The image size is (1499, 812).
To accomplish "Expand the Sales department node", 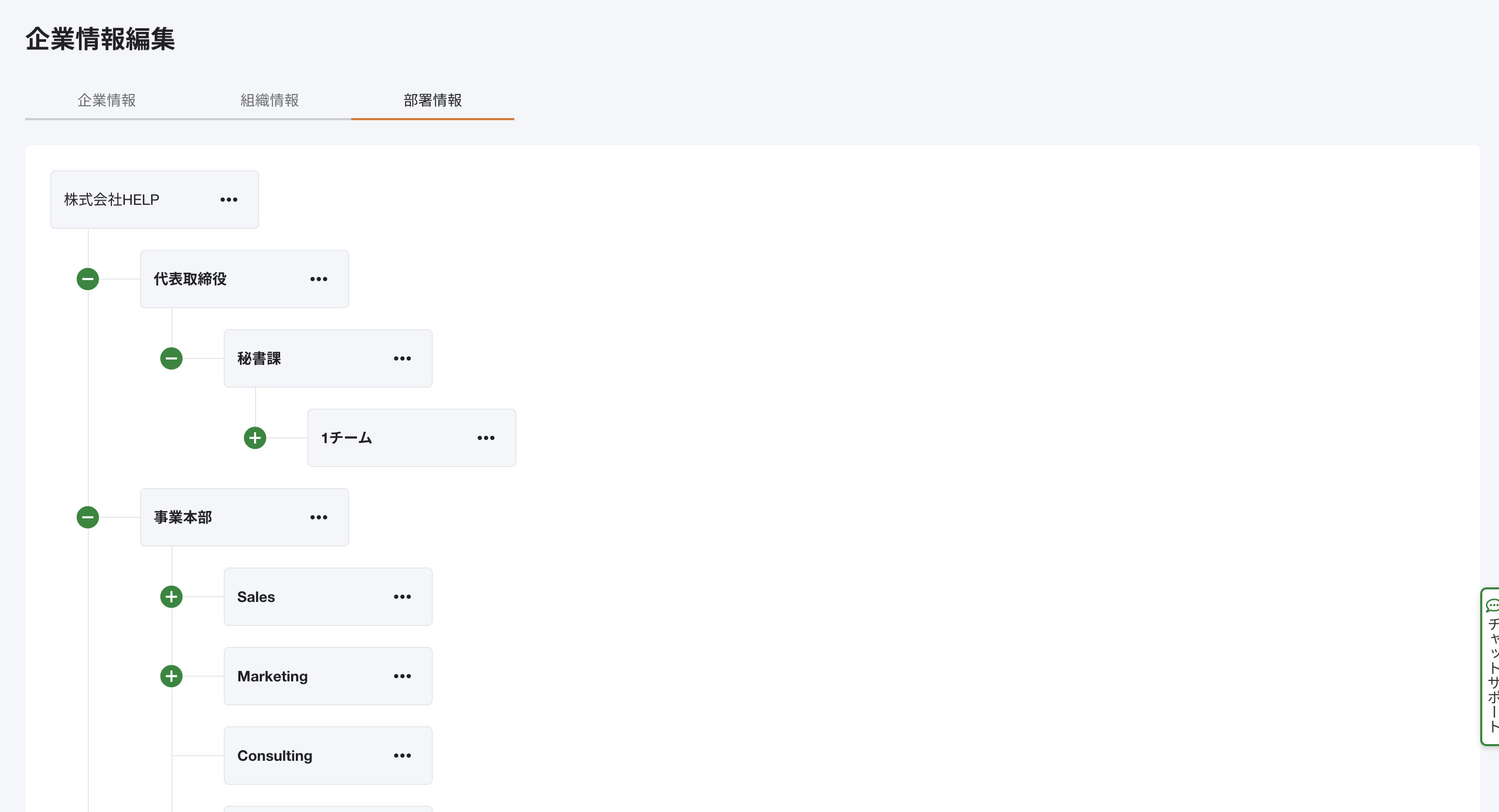I will click(x=171, y=597).
